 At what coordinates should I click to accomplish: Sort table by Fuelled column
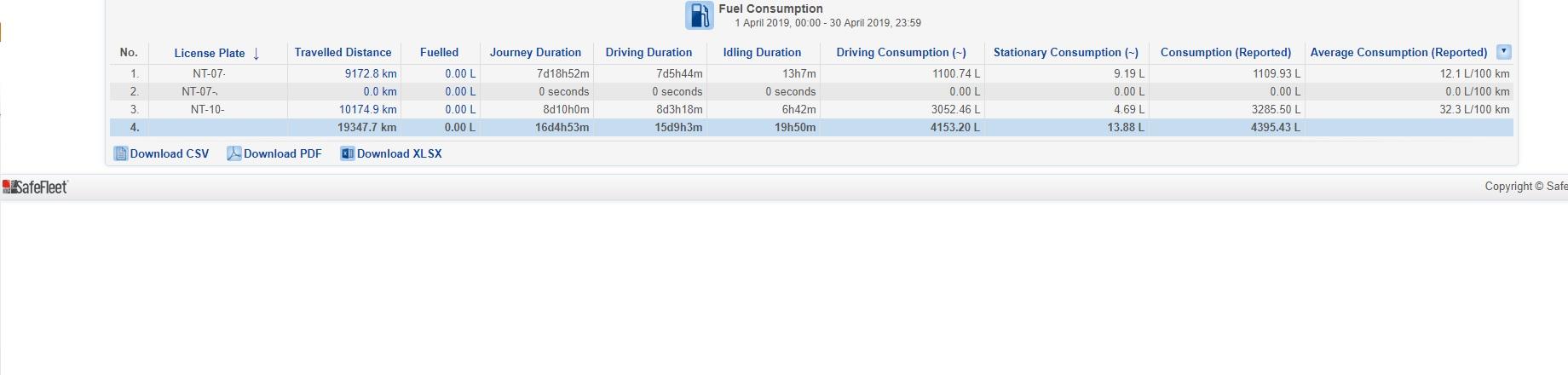(x=439, y=53)
